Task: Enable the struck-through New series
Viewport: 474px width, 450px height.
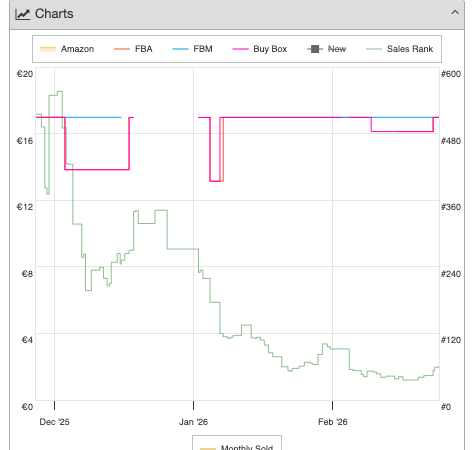Action: pyautogui.click(x=327, y=49)
